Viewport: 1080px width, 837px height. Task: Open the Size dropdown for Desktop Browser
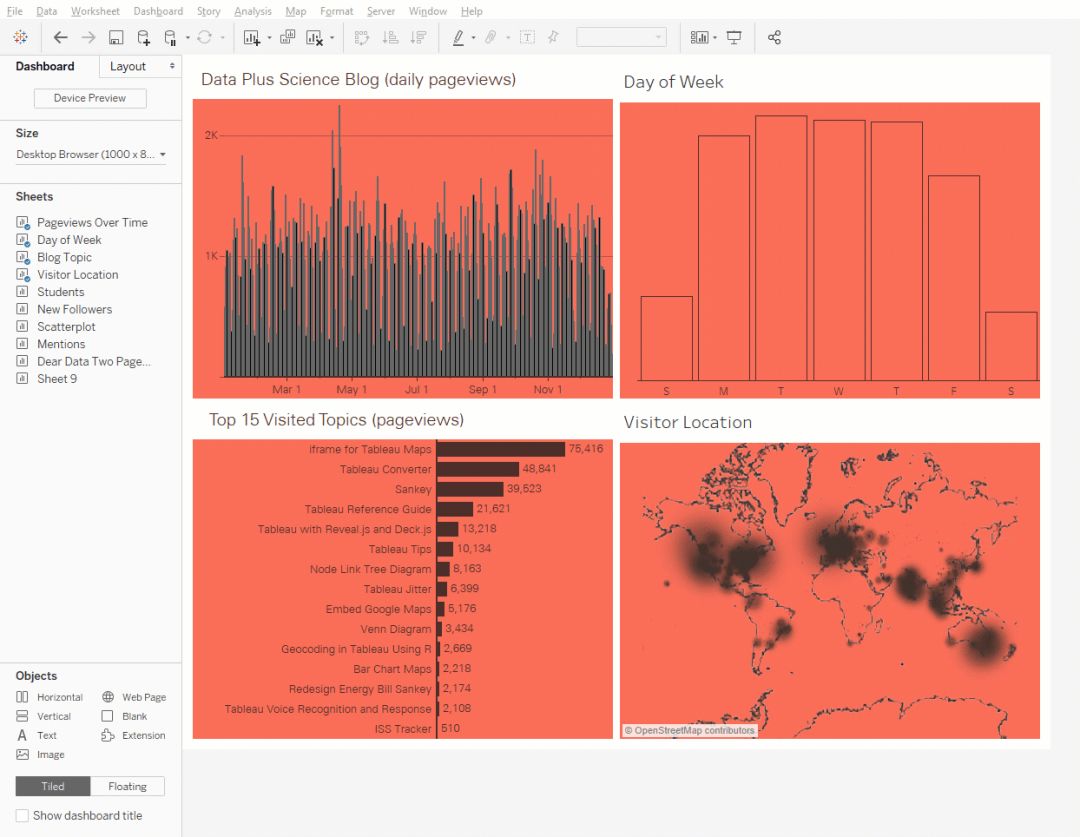tap(163, 155)
